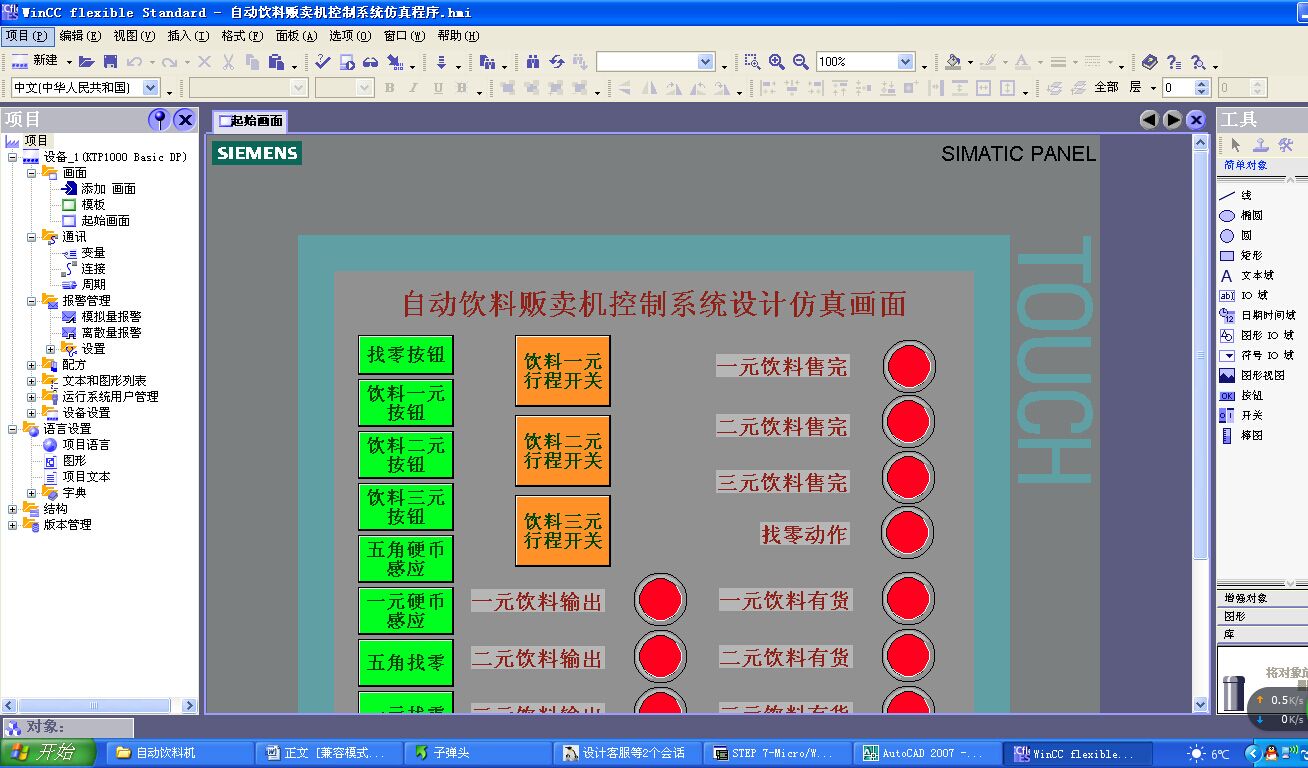Open the 图形 section in toolbox

(x=1262, y=616)
